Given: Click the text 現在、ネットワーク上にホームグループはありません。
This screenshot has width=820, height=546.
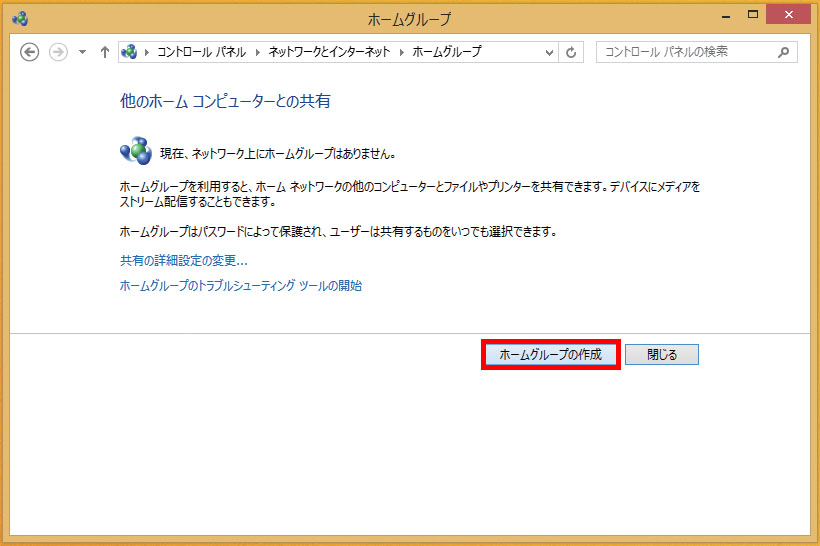Looking at the screenshot, I should 278,154.
